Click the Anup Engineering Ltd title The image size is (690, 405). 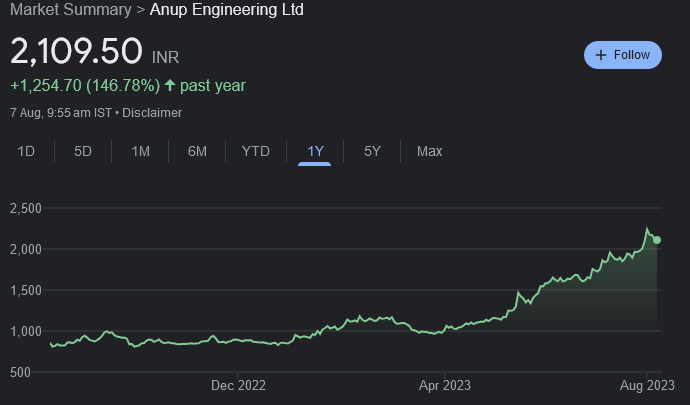pyautogui.click(x=227, y=10)
